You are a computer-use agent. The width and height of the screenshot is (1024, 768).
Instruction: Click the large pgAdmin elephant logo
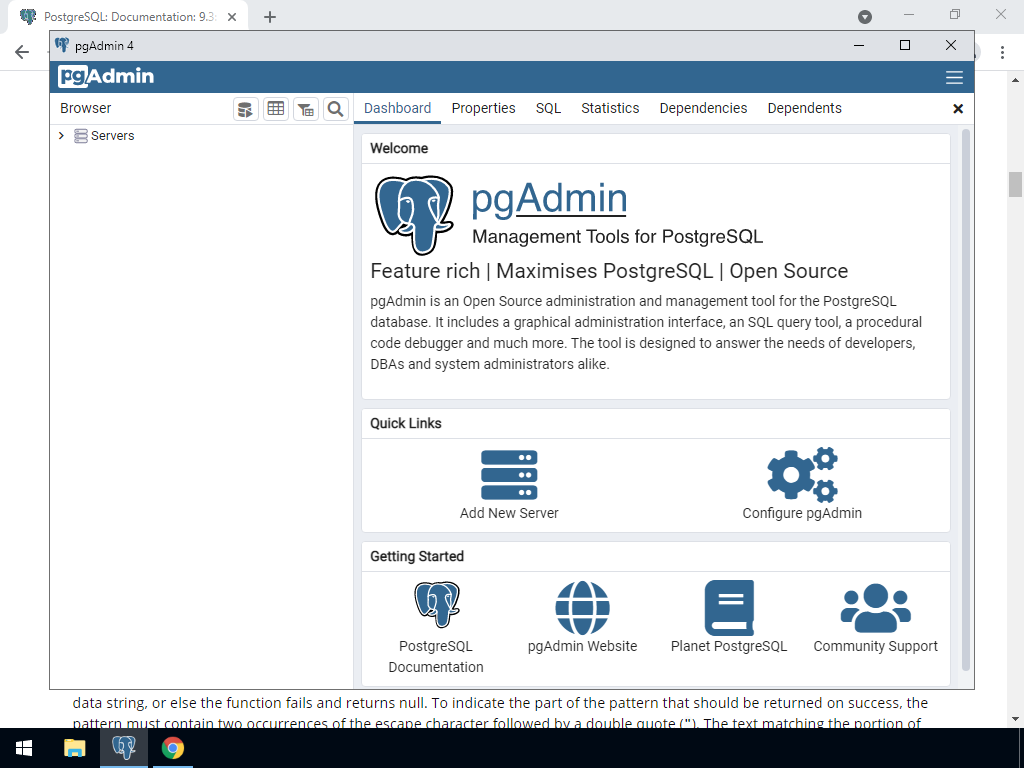point(414,214)
